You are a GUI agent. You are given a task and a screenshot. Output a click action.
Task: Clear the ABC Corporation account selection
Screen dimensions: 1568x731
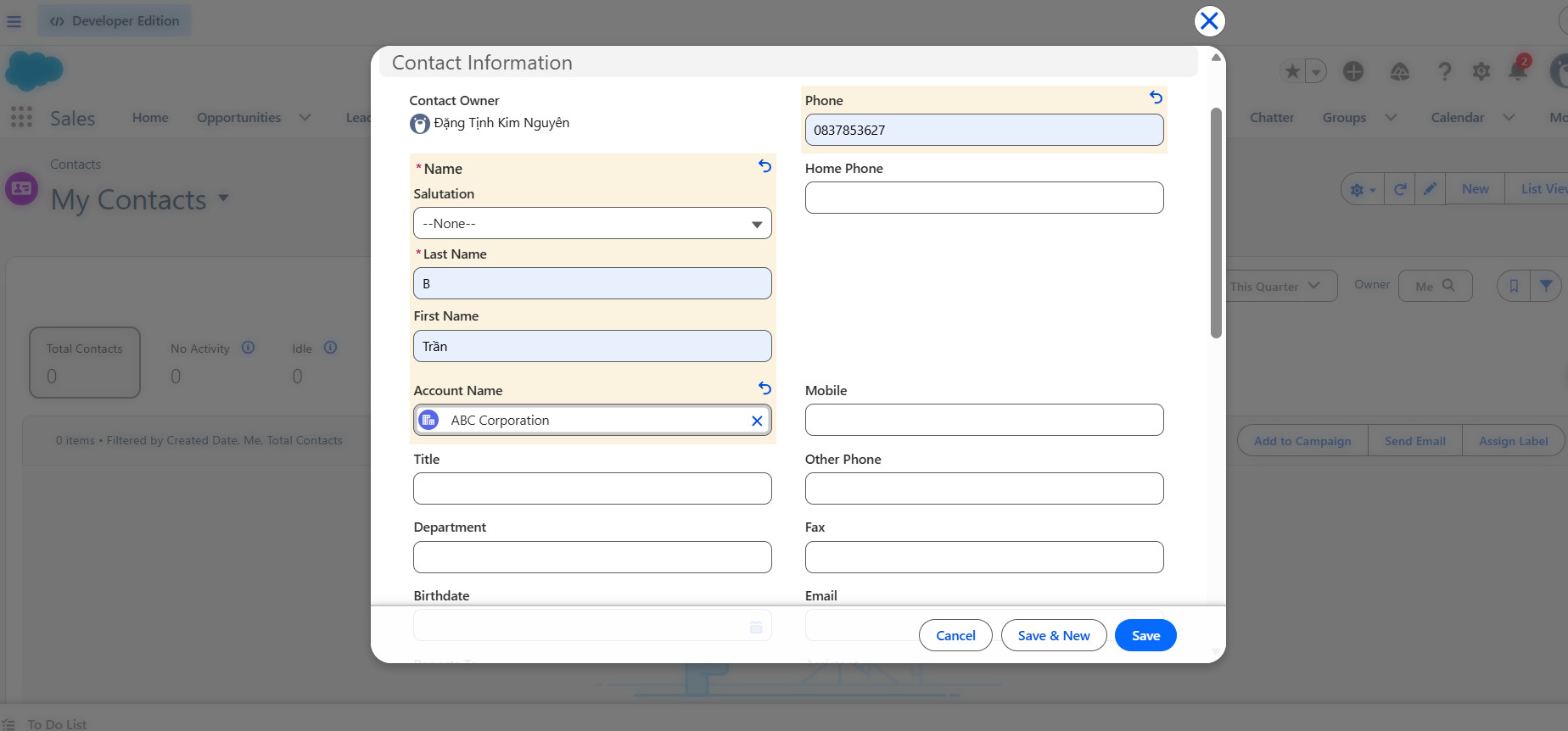click(x=757, y=421)
